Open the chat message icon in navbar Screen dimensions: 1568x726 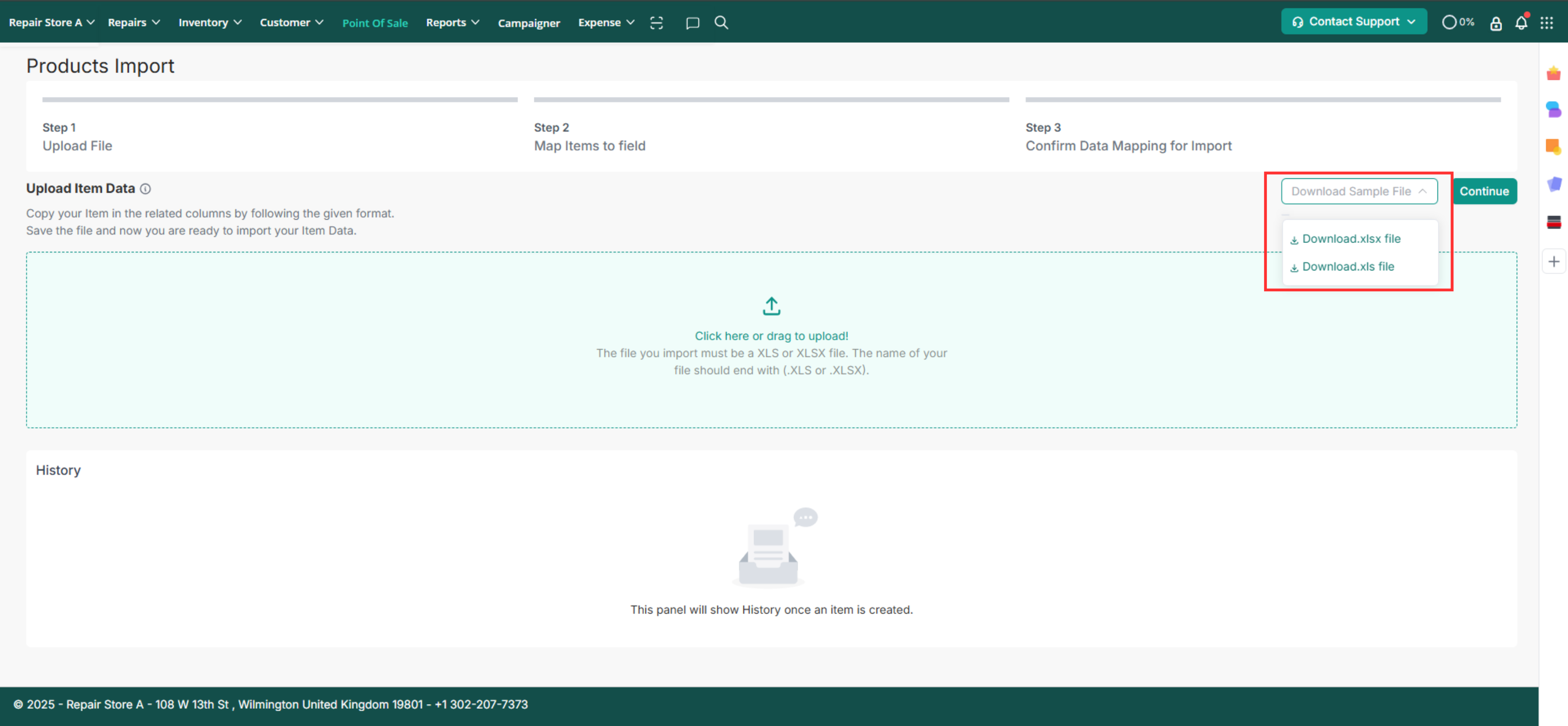point(692,22)
